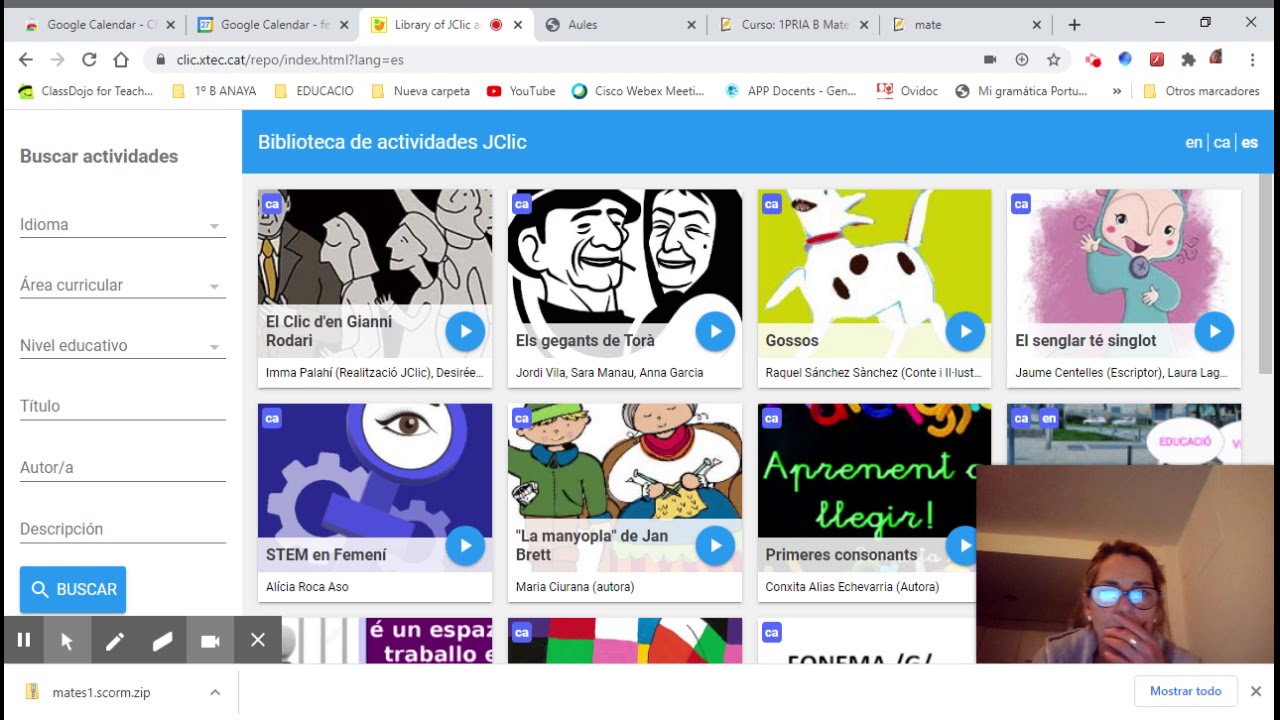Expand options for mates1.scorm.zip download
The image size is (1280, 720).
[215, 692]
